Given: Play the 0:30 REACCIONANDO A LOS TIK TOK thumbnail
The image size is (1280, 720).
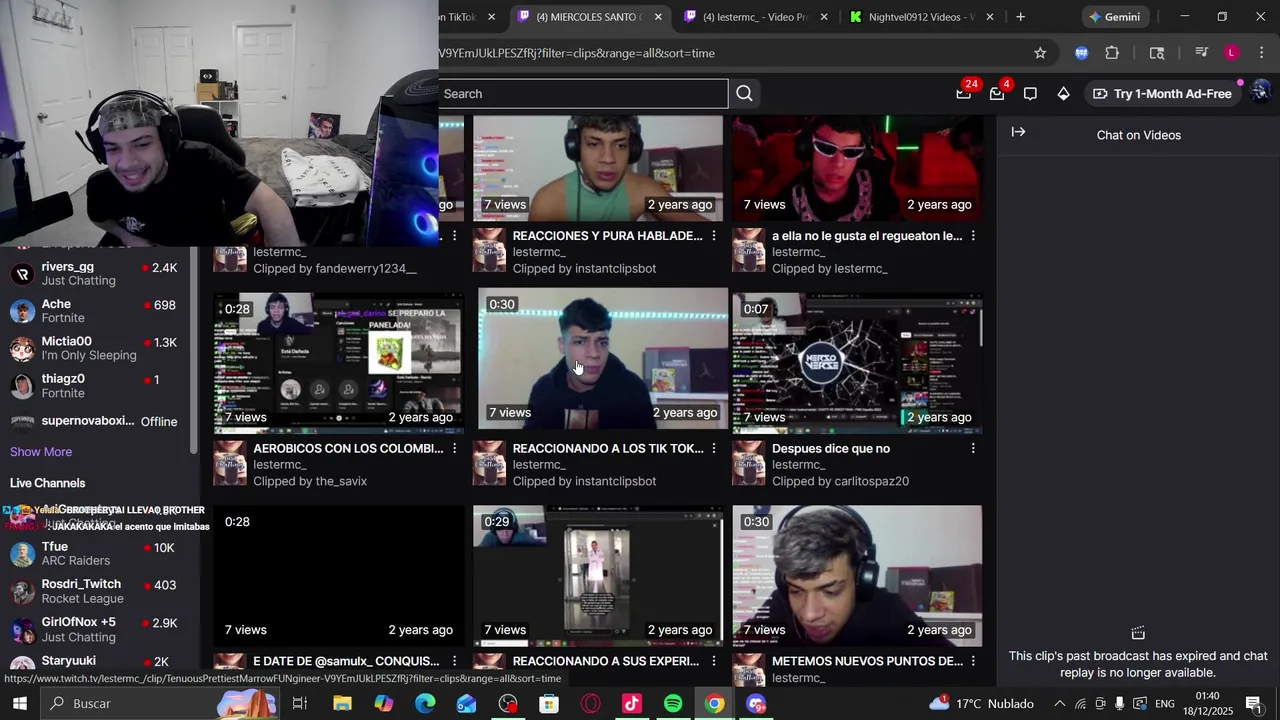Looking at the screenshot, I should pos(603,359).
